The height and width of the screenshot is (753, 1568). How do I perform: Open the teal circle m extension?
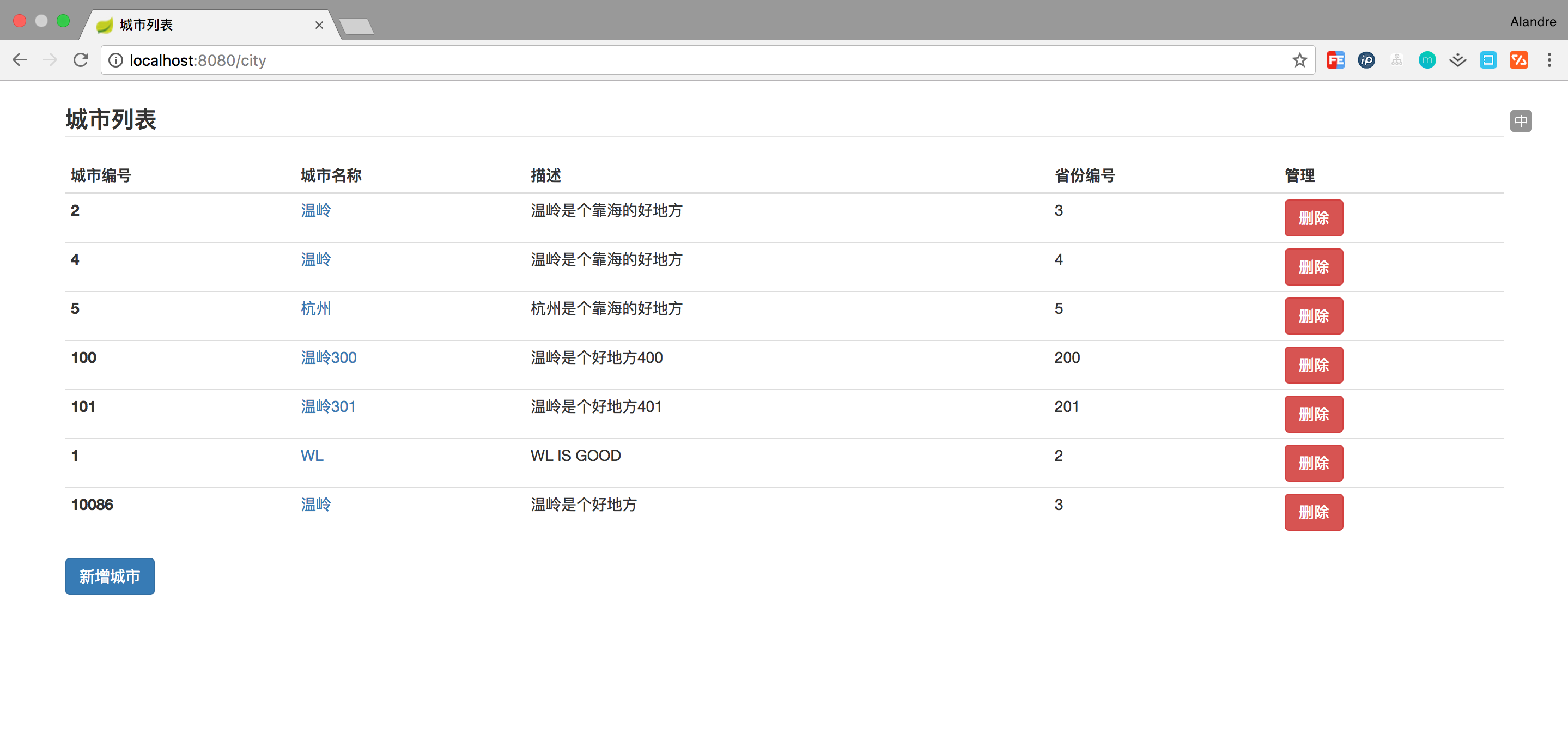[x=1427, y=59]
